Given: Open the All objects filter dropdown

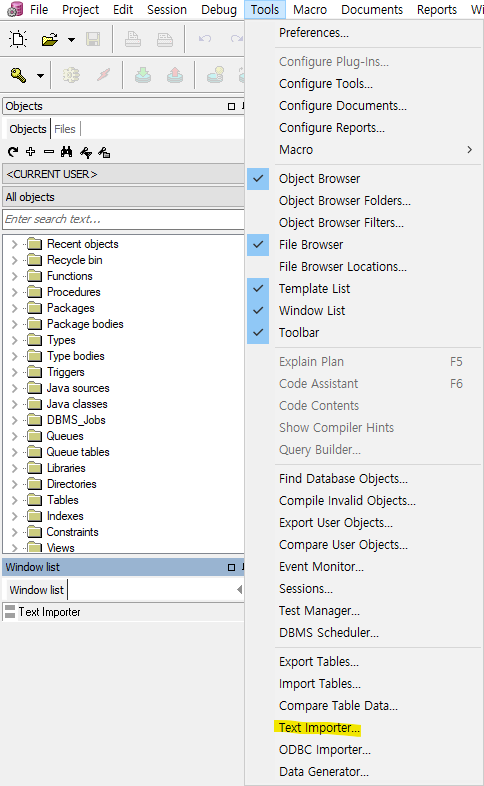Looking at the screenshot, I should pyautogui.click(x=123, y=197).
